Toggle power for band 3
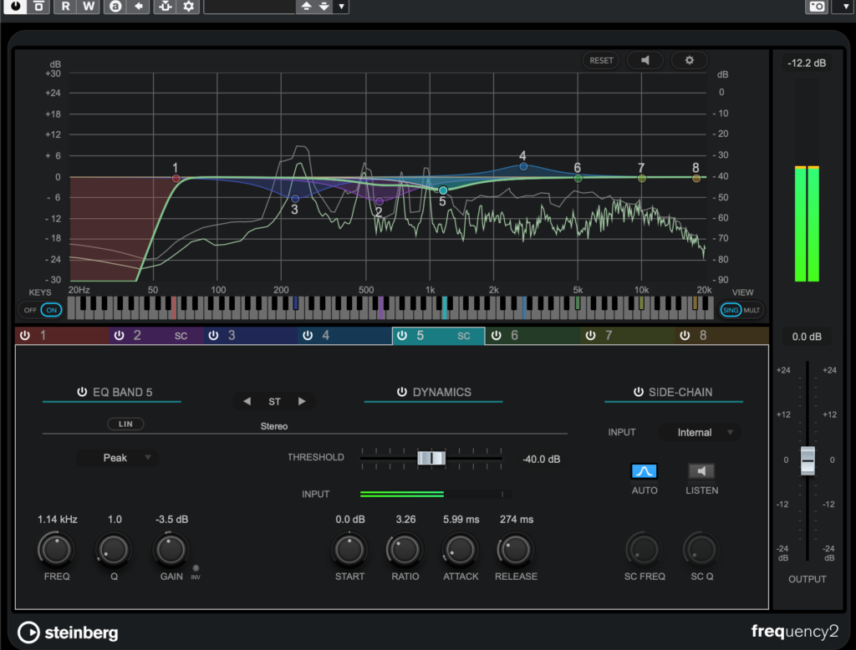Viewport: 856px width, 650px height. tap(213, 335)
